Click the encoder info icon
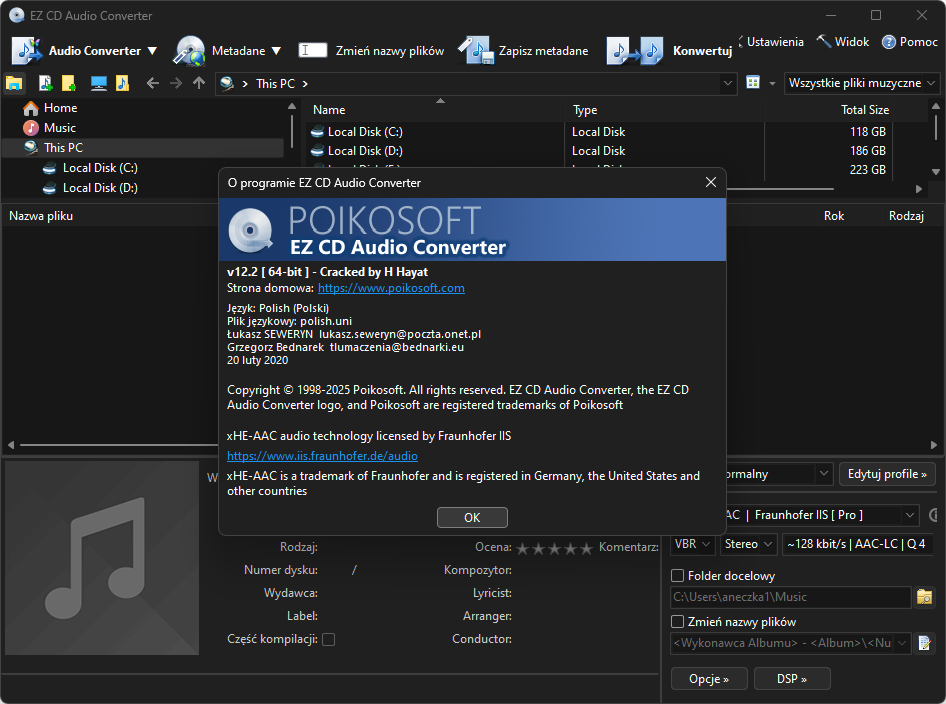Screen dimensions: 946x704 (935, 515)
